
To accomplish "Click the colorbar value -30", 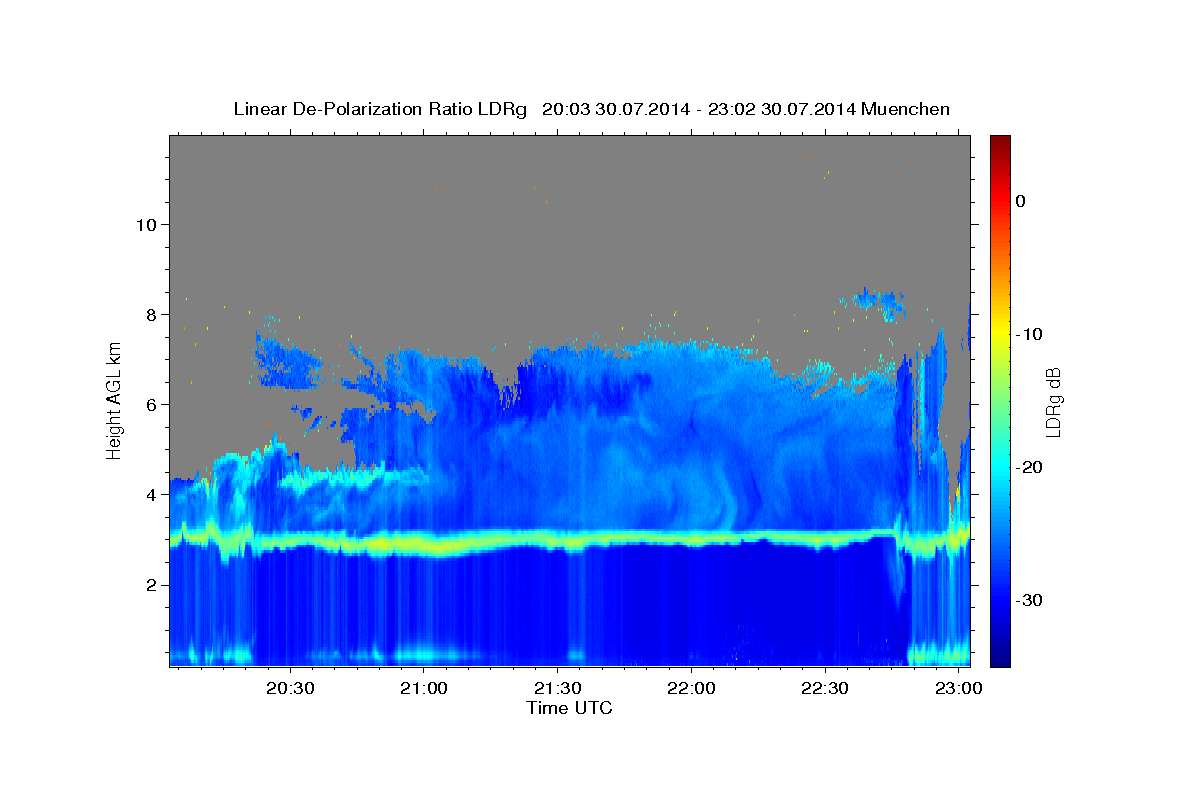I will click(x=1030, y=600).
